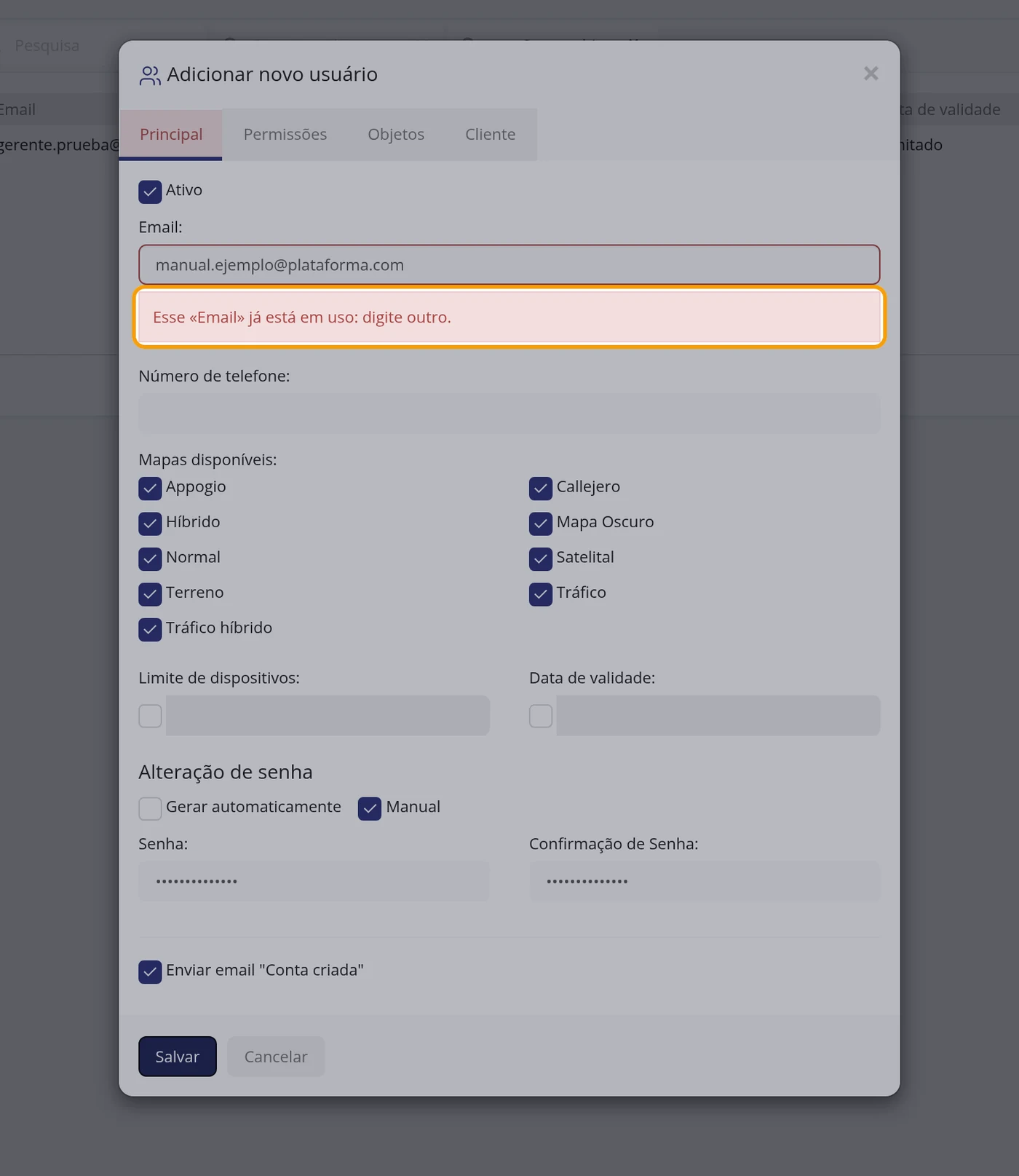Open the Objetos tab

click(396, 134)
